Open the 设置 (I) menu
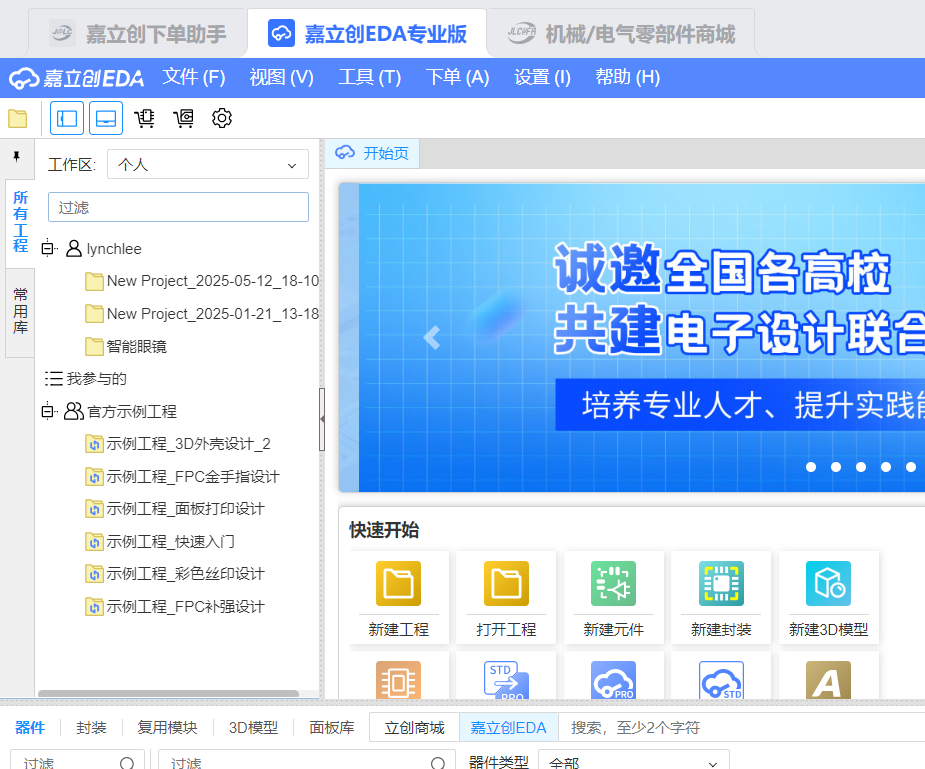925x769 pixels. pos(542,77)
